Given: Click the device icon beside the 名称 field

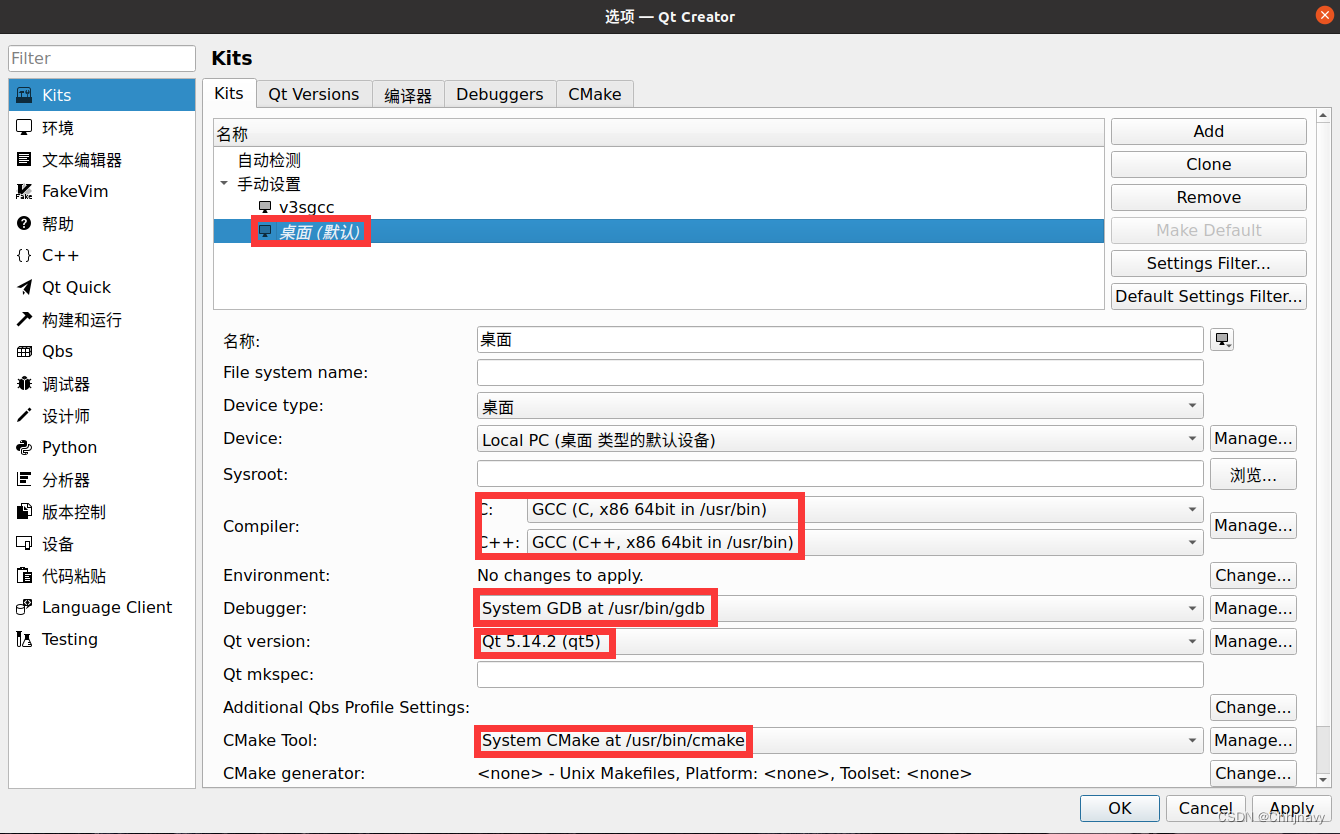Looking at the screenshot, I should (1222, 339).
